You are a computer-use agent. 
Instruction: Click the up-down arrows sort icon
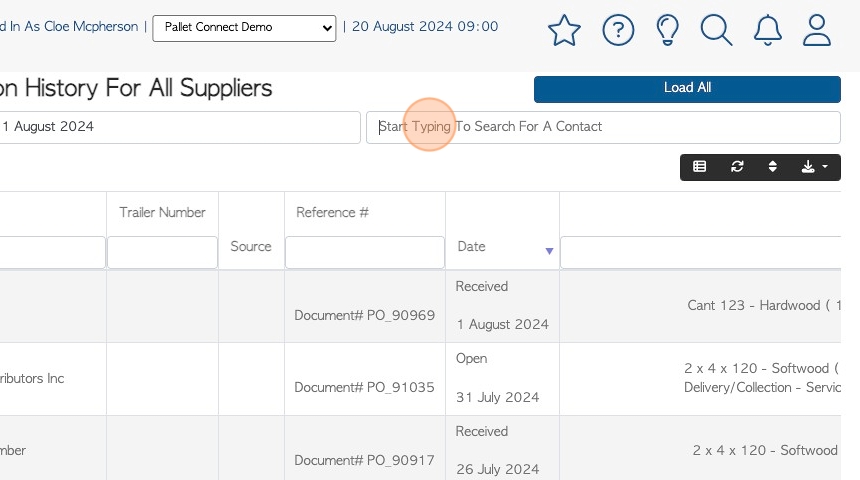click(x=772, y=167)
